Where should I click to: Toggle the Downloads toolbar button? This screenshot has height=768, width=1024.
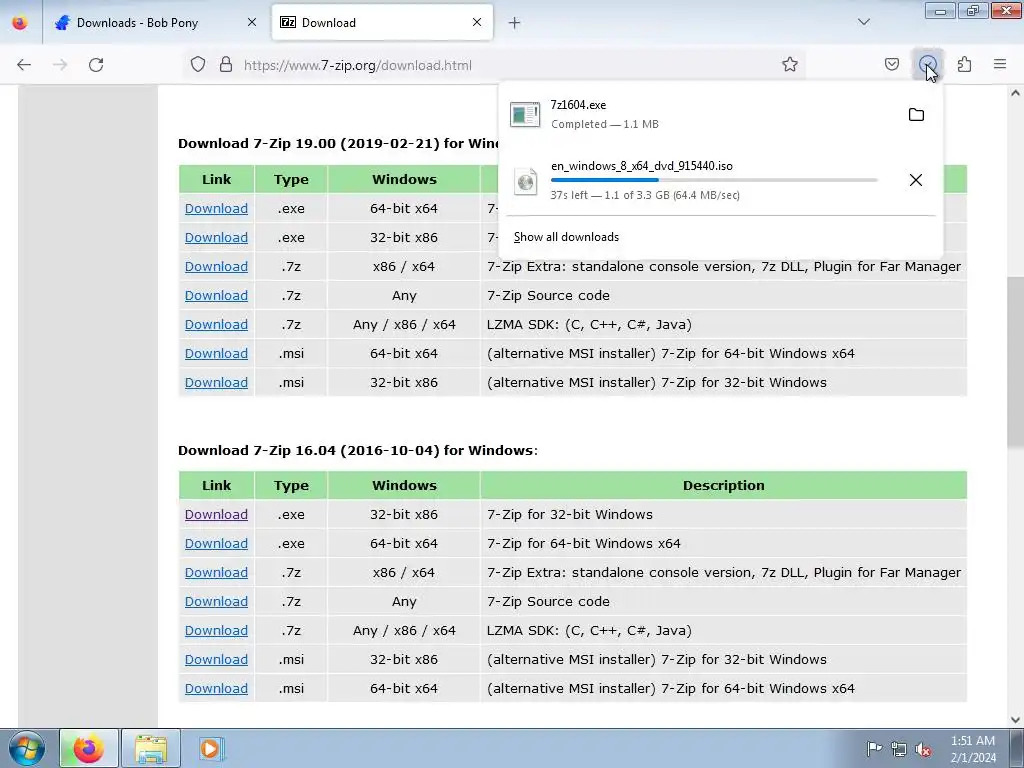click(x=927, y=65)
